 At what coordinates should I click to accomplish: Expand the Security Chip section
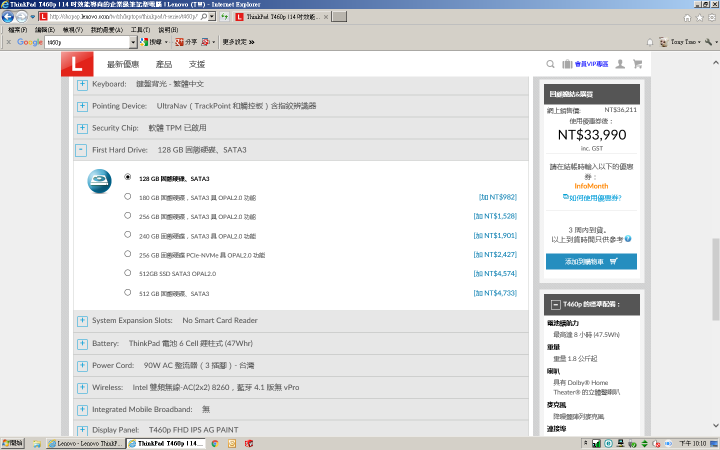(82, 128)
